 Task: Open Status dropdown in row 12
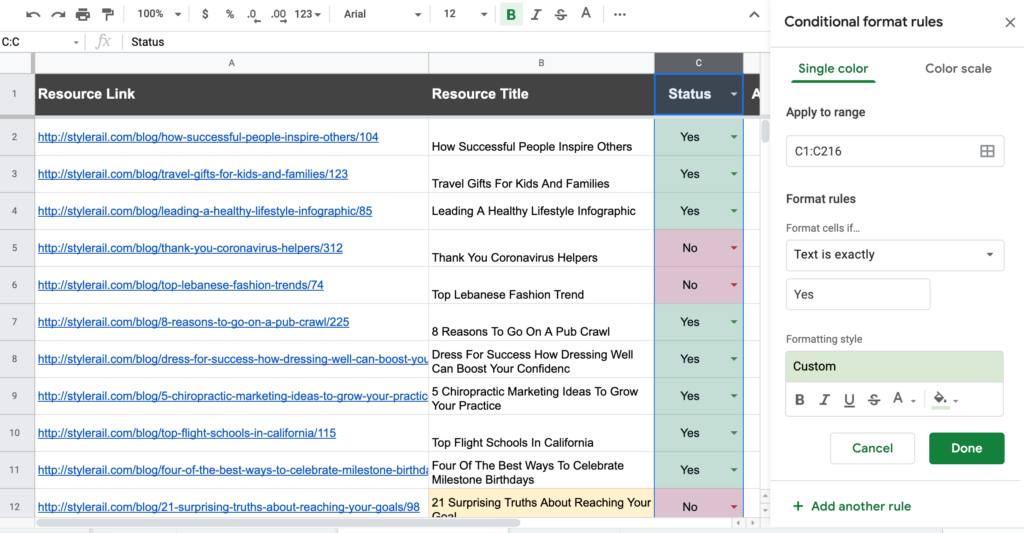[733, 507]
